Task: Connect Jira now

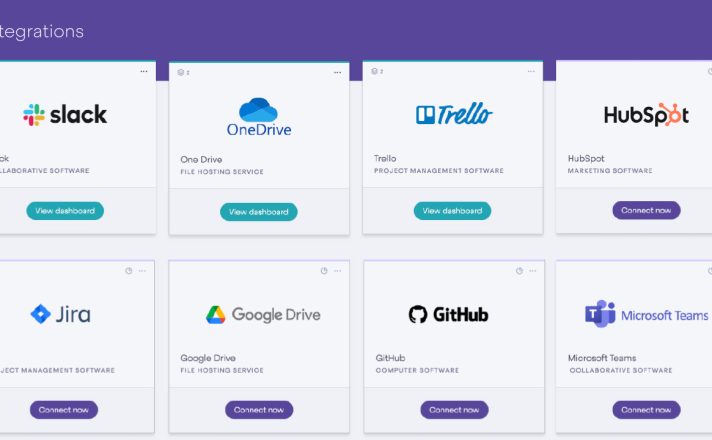Action: (64, 410)
